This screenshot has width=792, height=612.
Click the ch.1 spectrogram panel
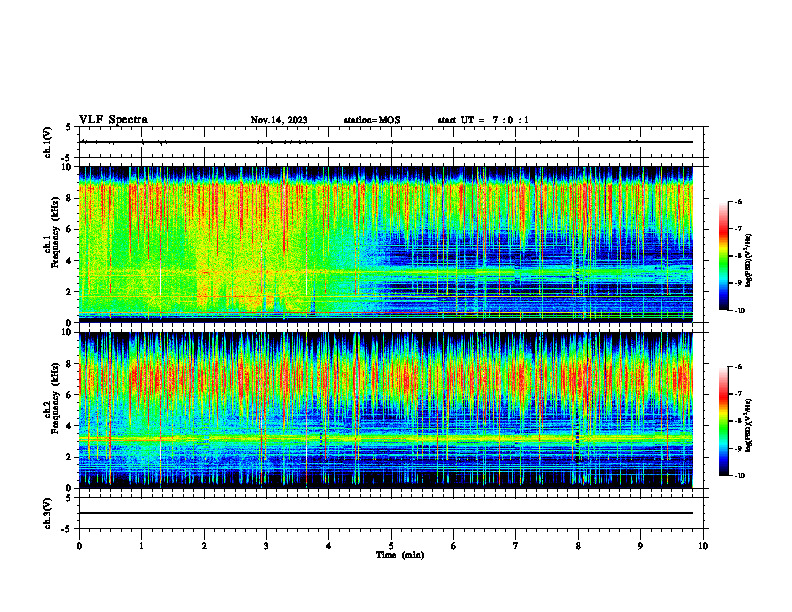pos(386,244)
